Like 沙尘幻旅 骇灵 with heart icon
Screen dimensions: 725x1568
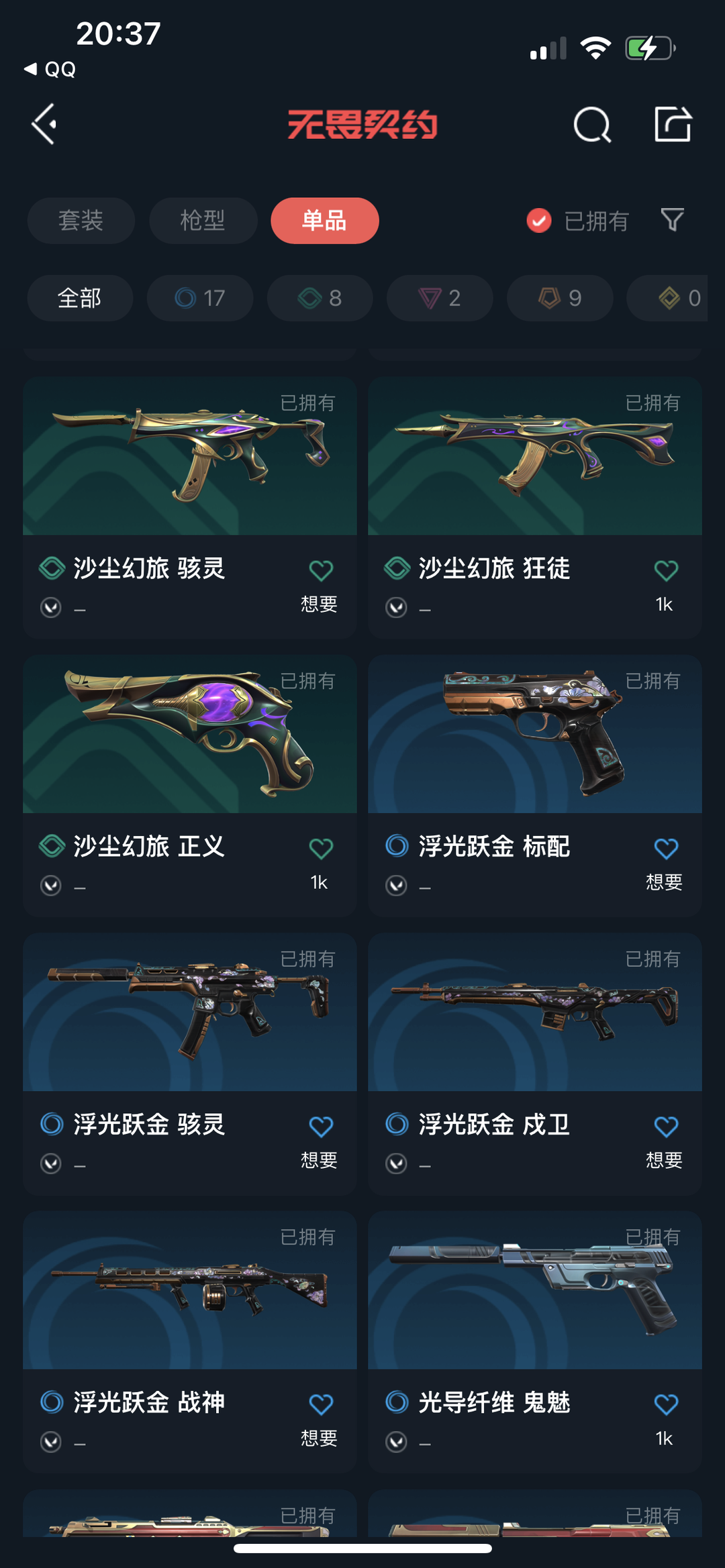coord(321,570)
